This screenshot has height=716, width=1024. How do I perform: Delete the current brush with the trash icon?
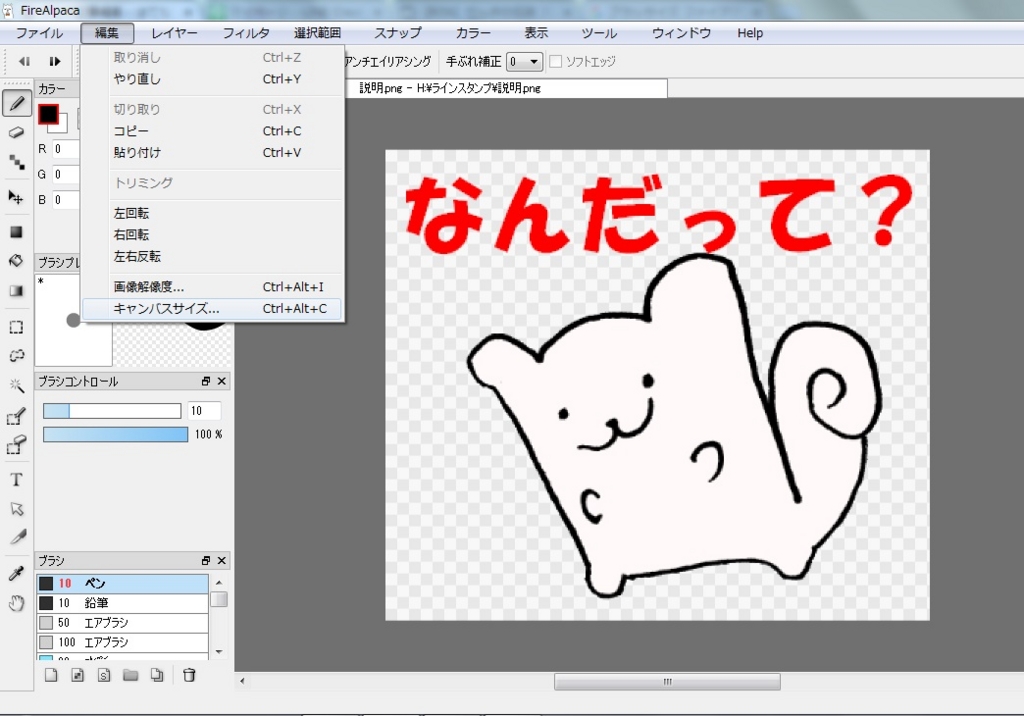point(187,675)
